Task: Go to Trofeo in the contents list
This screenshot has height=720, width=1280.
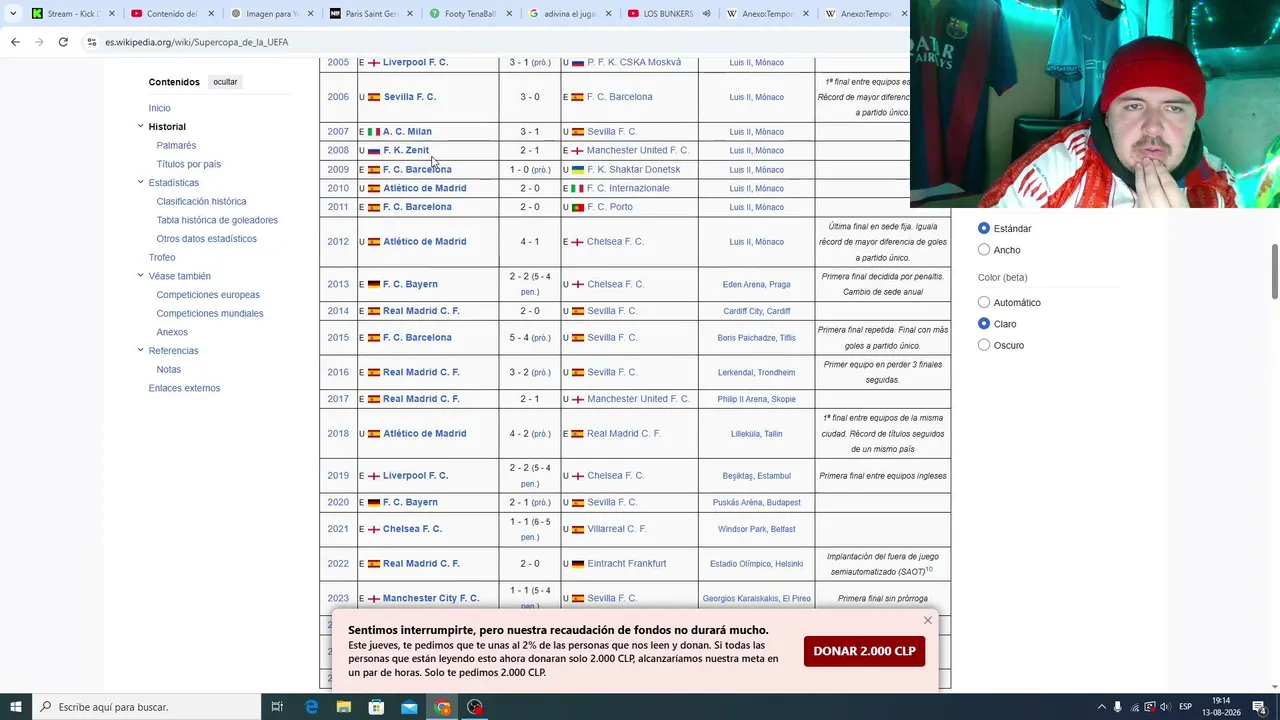Action: tap(161, 257)
